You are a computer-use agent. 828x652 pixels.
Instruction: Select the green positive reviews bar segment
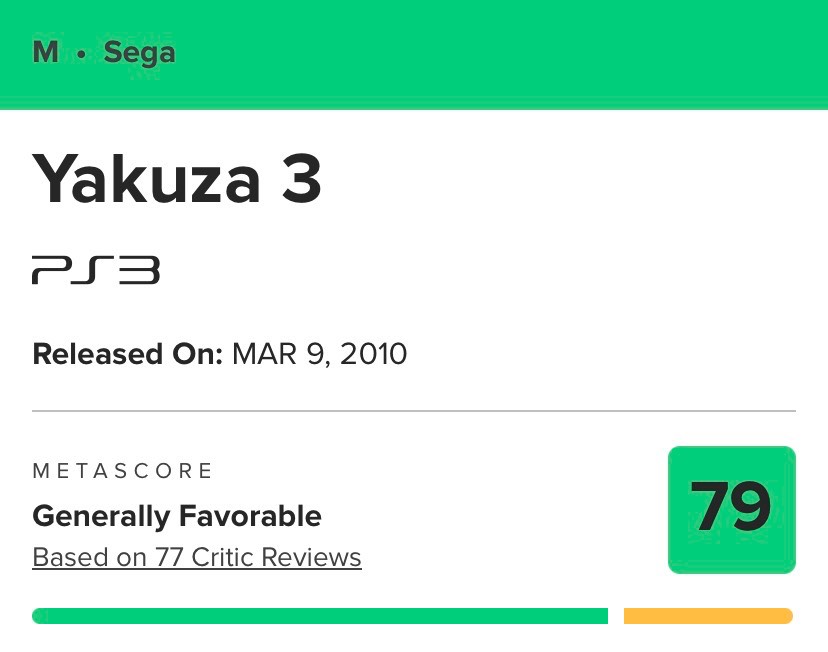pos(320,616)
